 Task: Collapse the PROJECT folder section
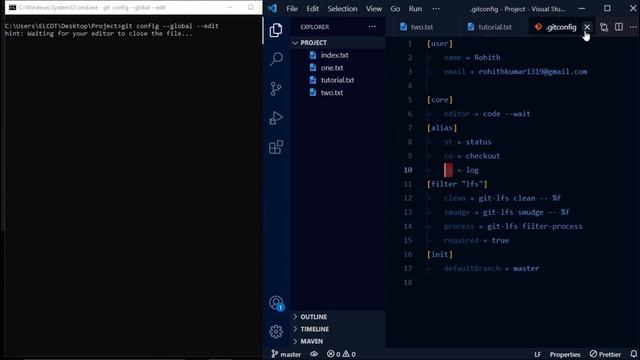tap(313, 42)
